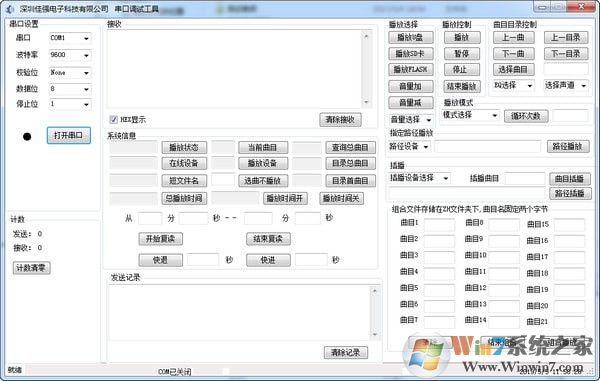Open the 串口 COM1 dropdown
This screenshot has width=600, height=381.
pyautogui.click(x=70, y=38)
